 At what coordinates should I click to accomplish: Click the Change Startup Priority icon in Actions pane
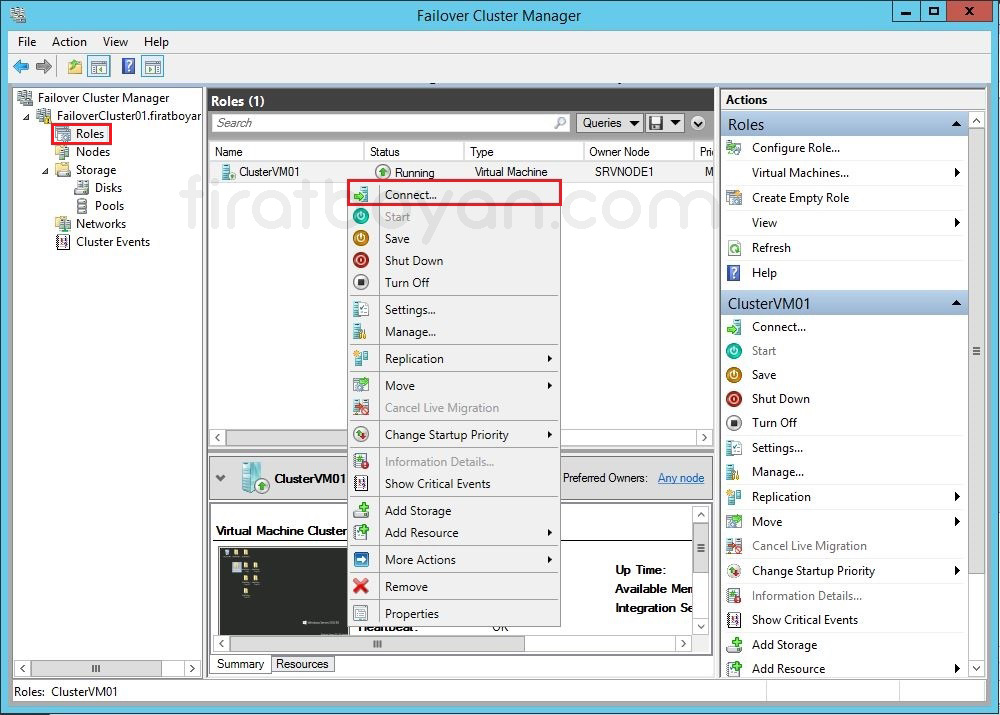point(734,571)
